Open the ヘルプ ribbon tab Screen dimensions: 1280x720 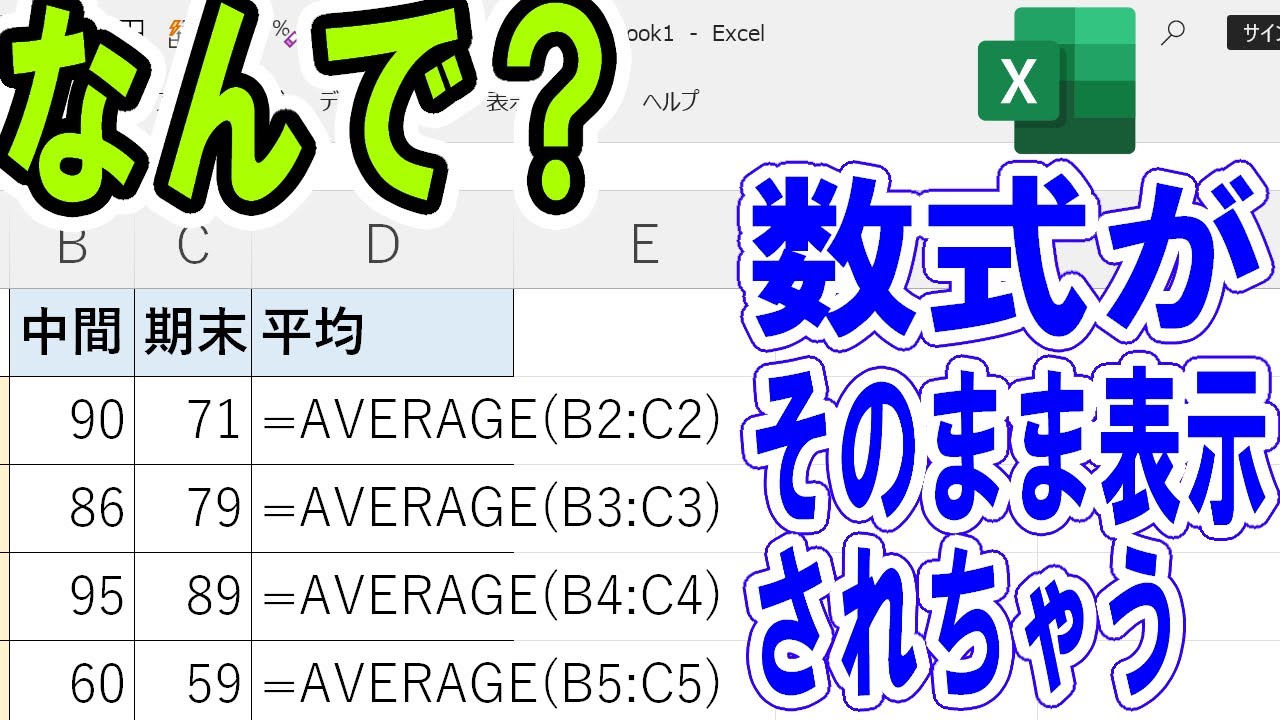point(670,101)
